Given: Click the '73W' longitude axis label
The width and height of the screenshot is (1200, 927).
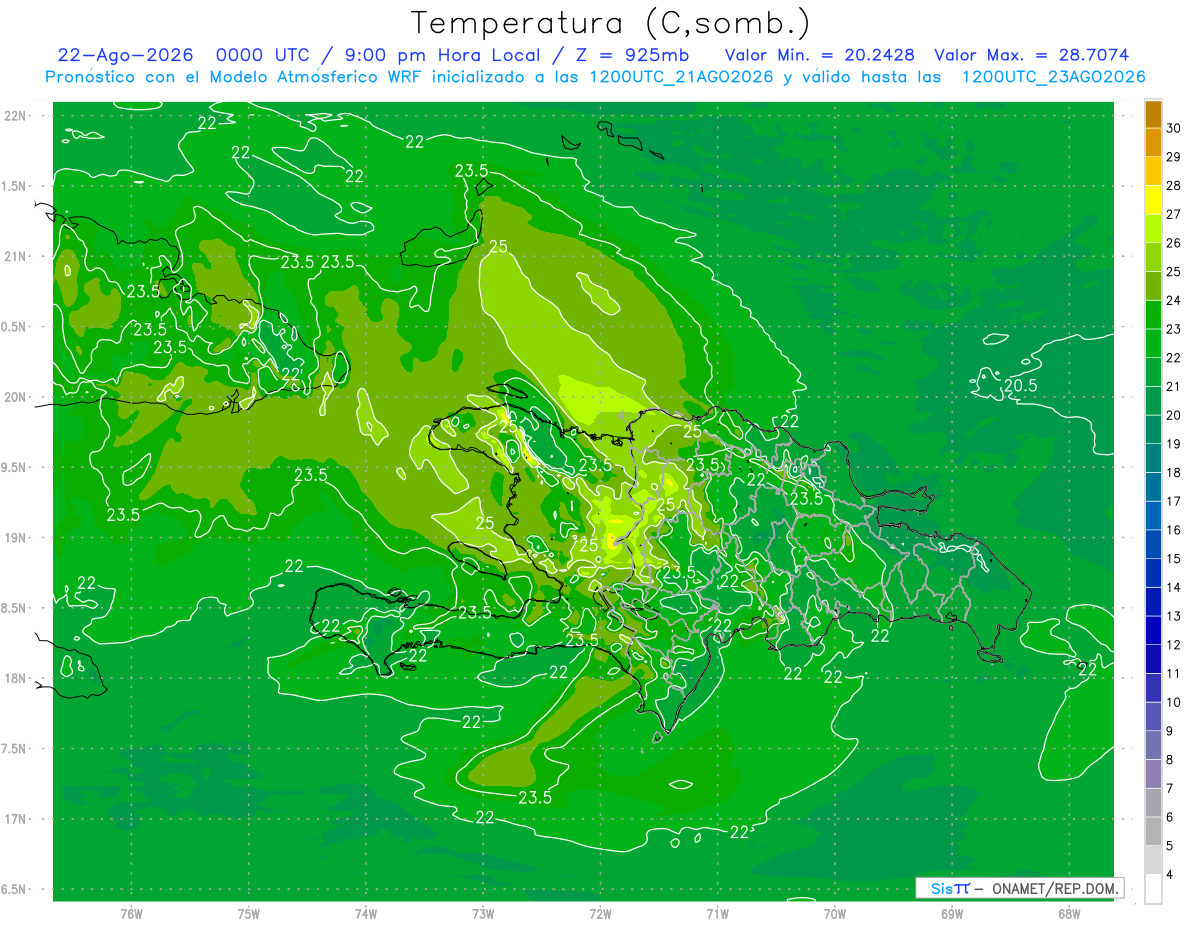Looking at the screenshot, I should click(x=483, y=915).
